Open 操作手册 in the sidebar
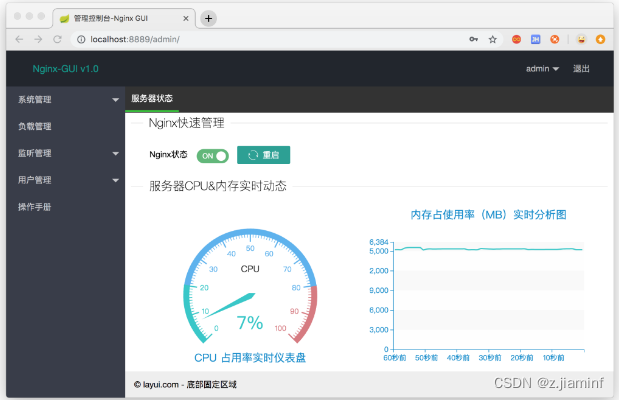 click(x=66, y=207)
